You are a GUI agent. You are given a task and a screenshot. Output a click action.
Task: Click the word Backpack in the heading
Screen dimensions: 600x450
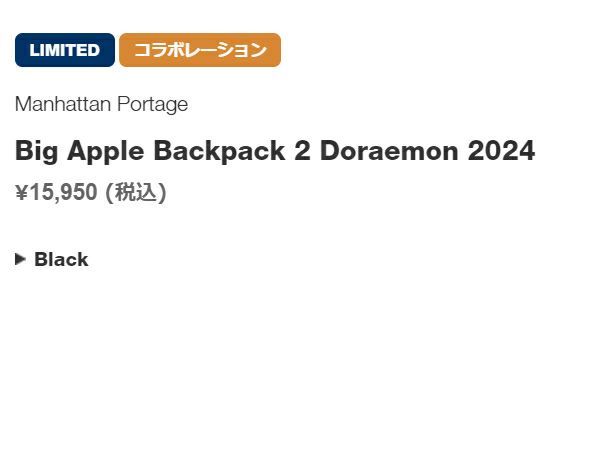click(x=219, y=152)
